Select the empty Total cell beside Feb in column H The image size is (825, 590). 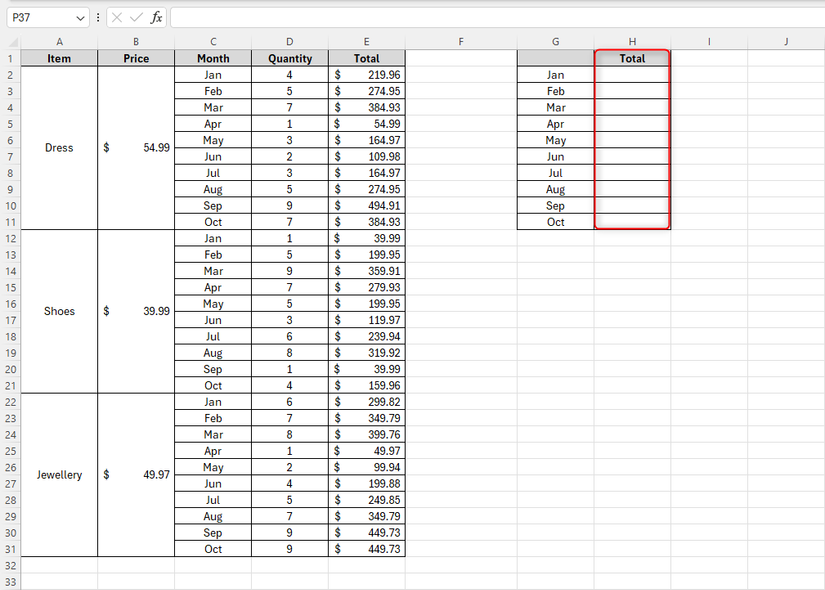[632, 91]
